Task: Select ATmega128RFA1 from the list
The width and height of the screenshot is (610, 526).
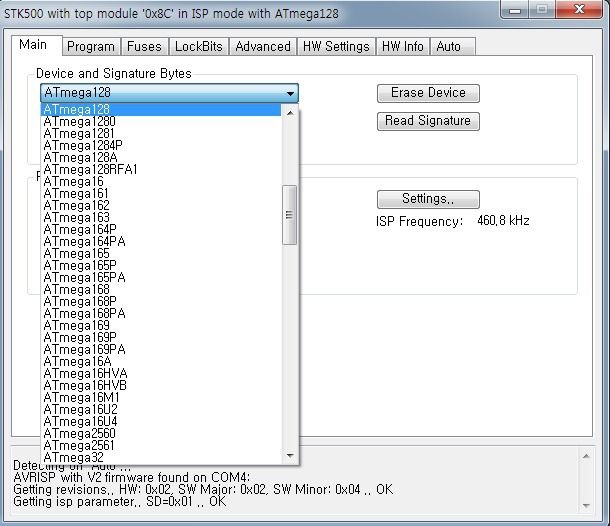Action: click(x=161, y=170)
